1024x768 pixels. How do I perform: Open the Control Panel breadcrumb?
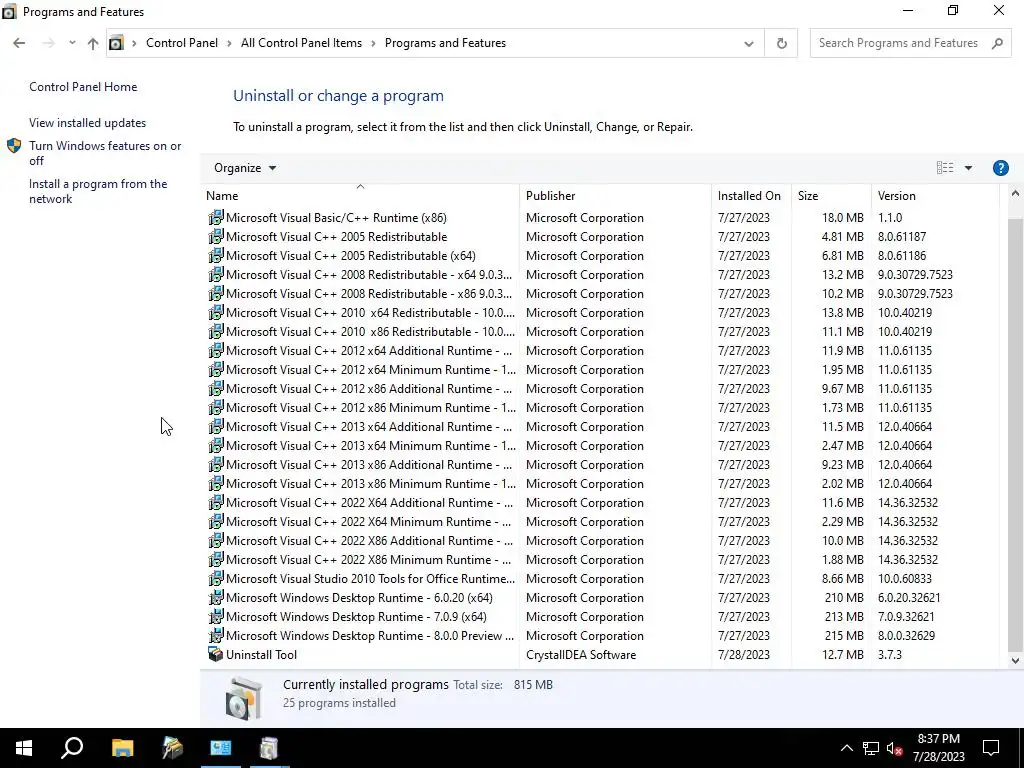pyautogui.click(x=182, y=43)
